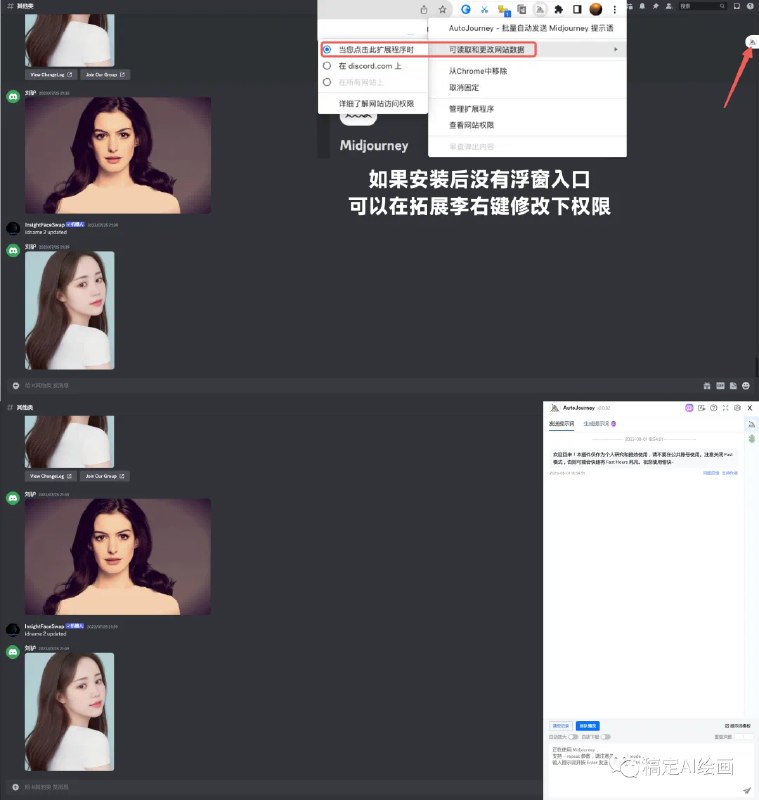Image resolution: width=759 pixels, height=800 pixels.
Task: Click the export icon in the AutoJourney header
Action: (x=702, y=408)
